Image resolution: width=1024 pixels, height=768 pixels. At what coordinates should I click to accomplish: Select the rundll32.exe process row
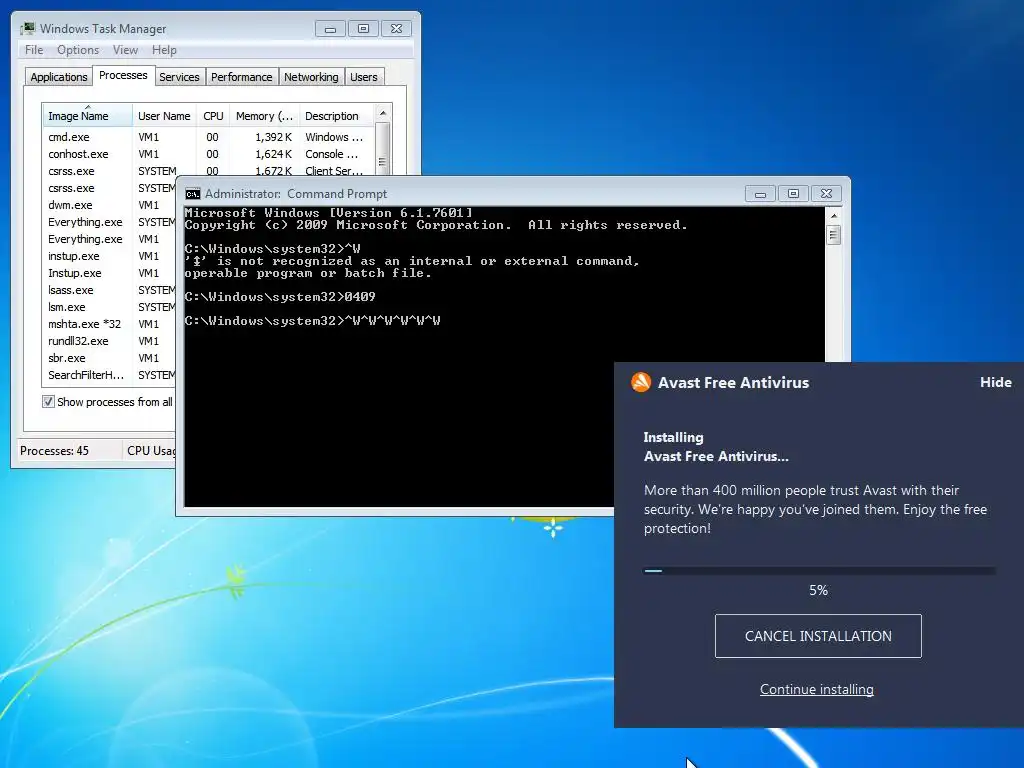(110, 341)
